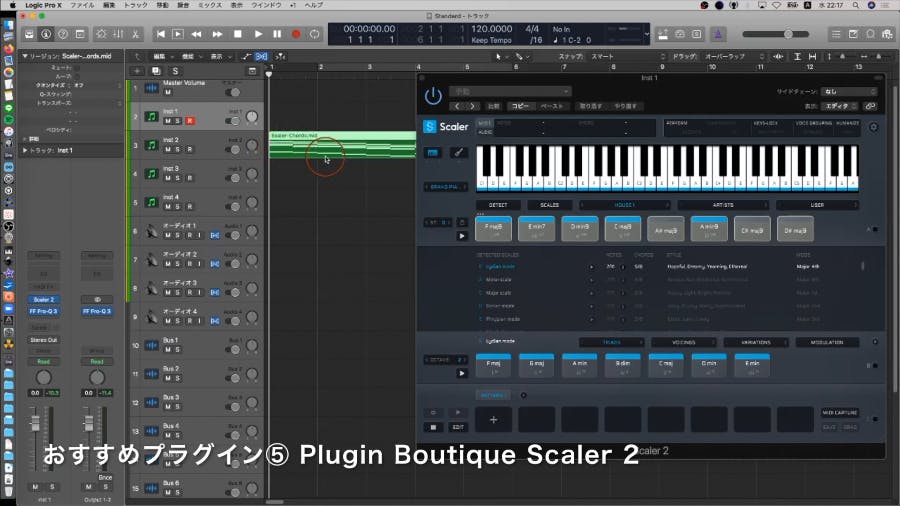Open the Side Chain dropdown
The height and width of the screenshot is (506, 900).
pyautogui.click(x=848, y=92)
